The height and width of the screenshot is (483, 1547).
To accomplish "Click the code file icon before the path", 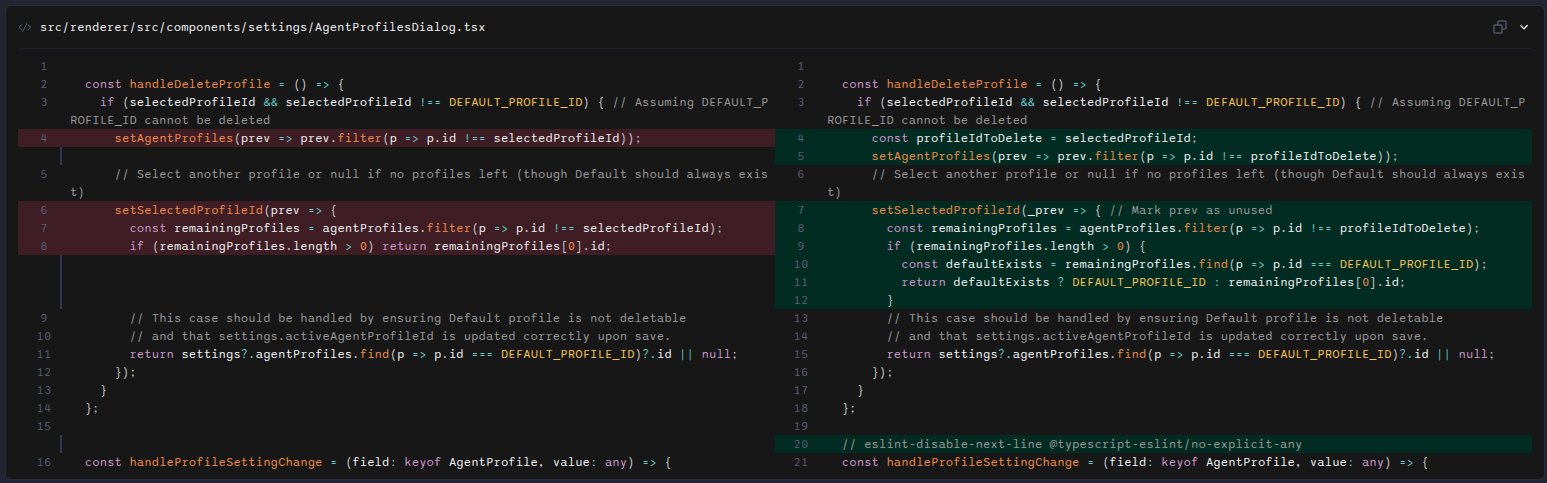I will [x=25, y=27].
